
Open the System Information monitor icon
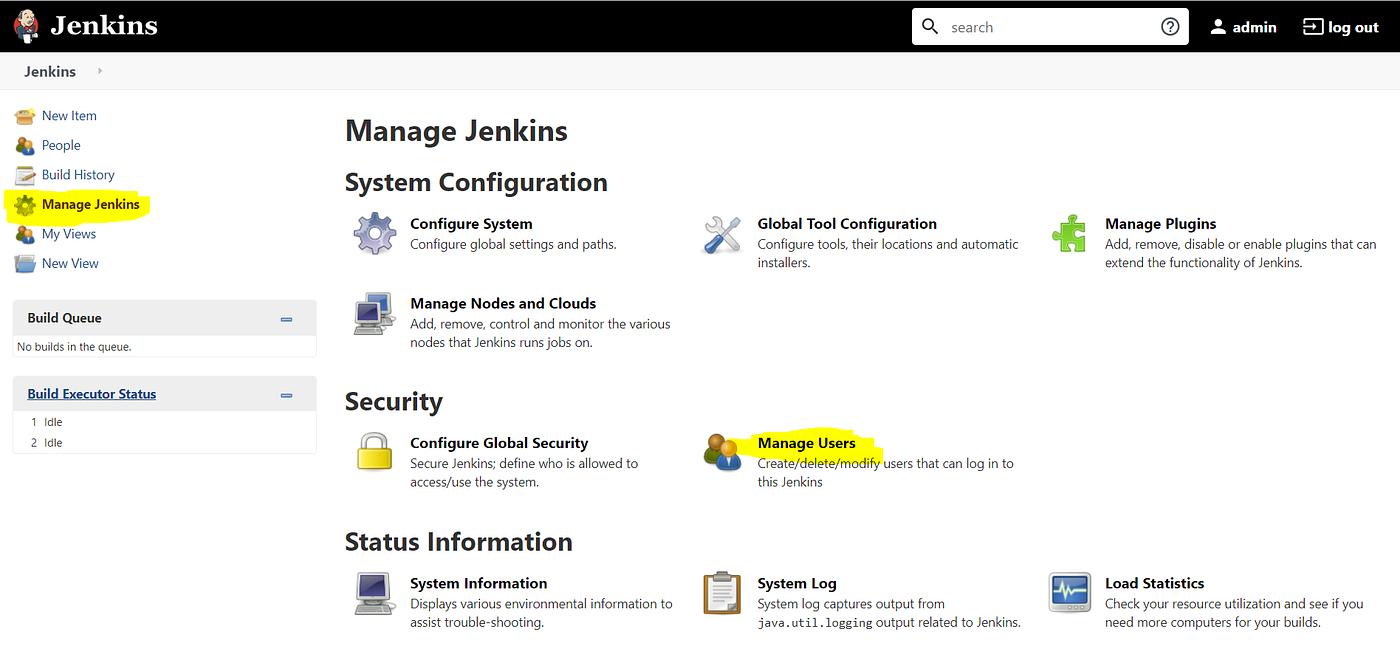coord(375,592)
